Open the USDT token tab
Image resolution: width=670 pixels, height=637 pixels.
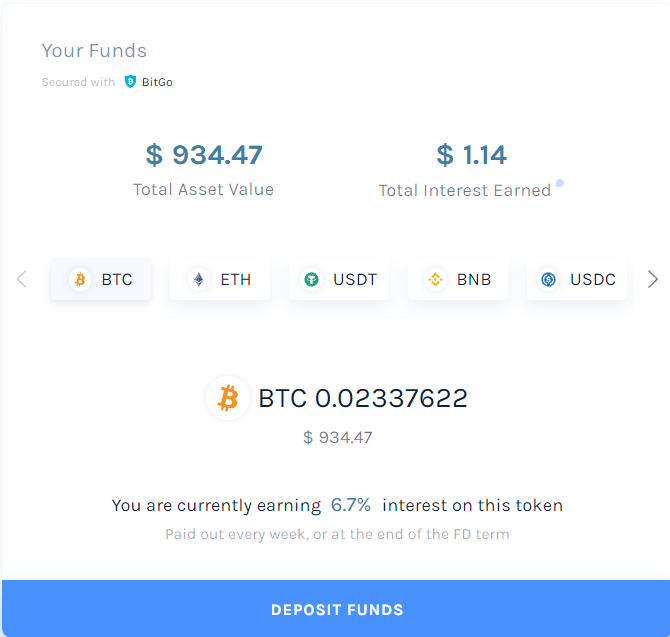[x=339, y=279]
